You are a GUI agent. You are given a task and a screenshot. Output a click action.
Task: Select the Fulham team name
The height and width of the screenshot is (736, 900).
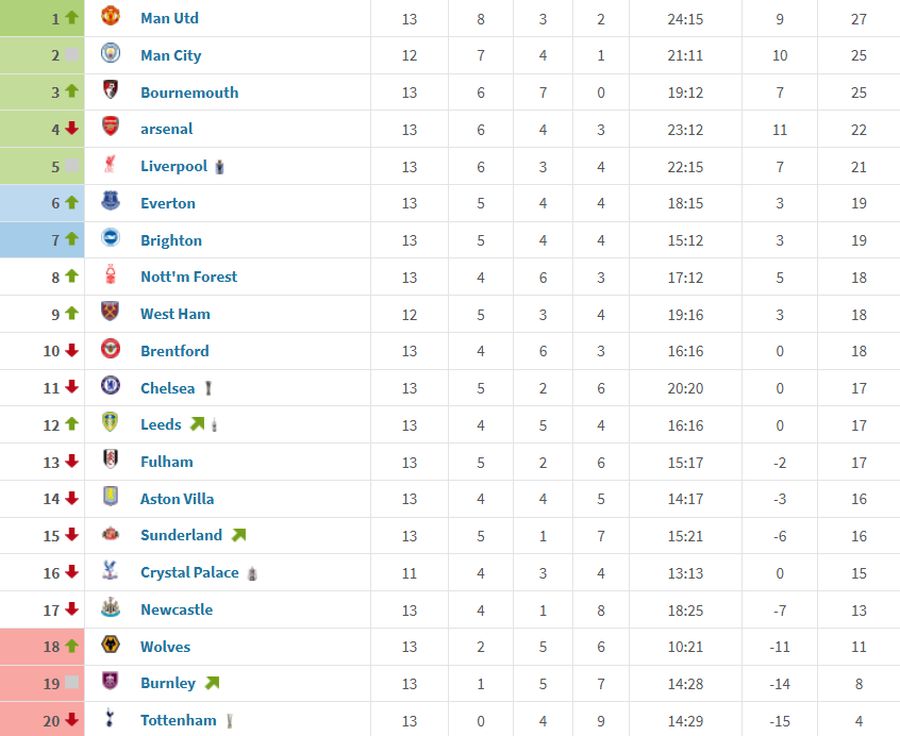pos(166,462)
